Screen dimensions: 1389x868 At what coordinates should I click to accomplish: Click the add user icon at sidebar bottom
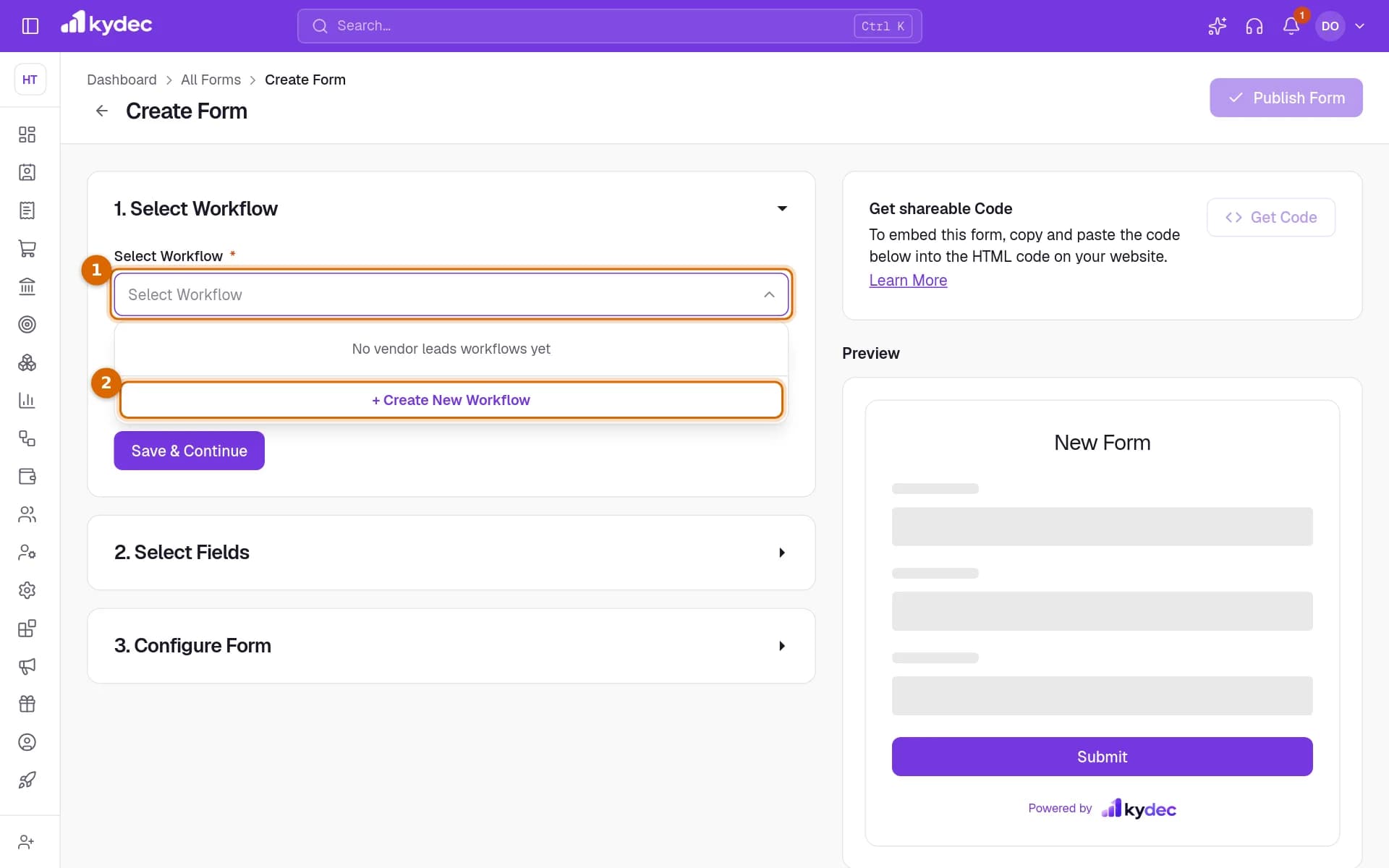coord(27,842)
